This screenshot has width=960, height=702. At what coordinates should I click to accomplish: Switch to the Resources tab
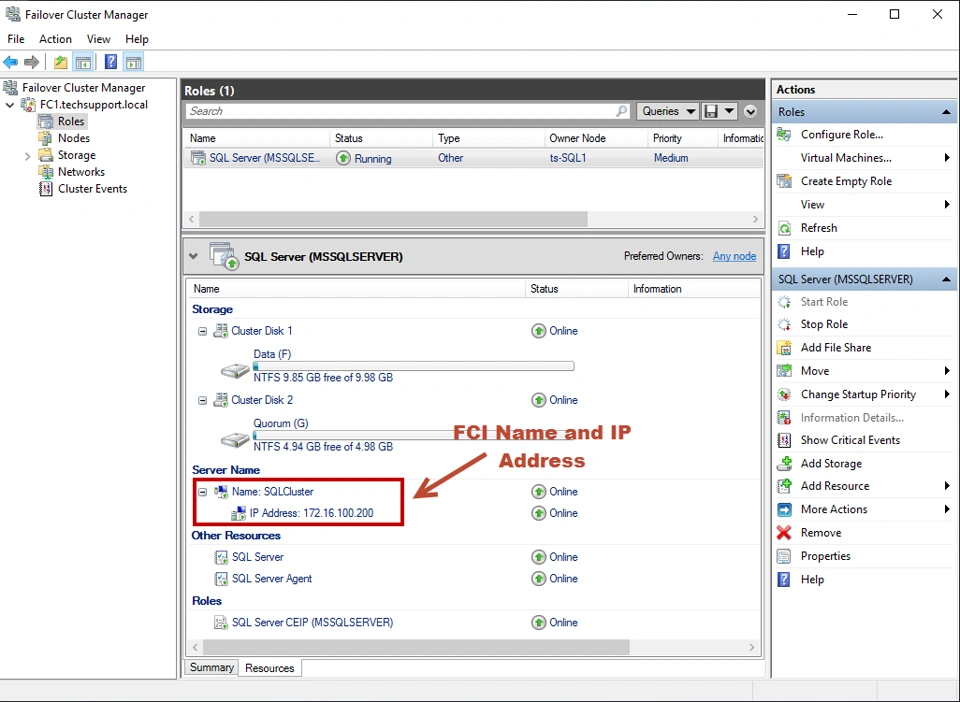269,668
